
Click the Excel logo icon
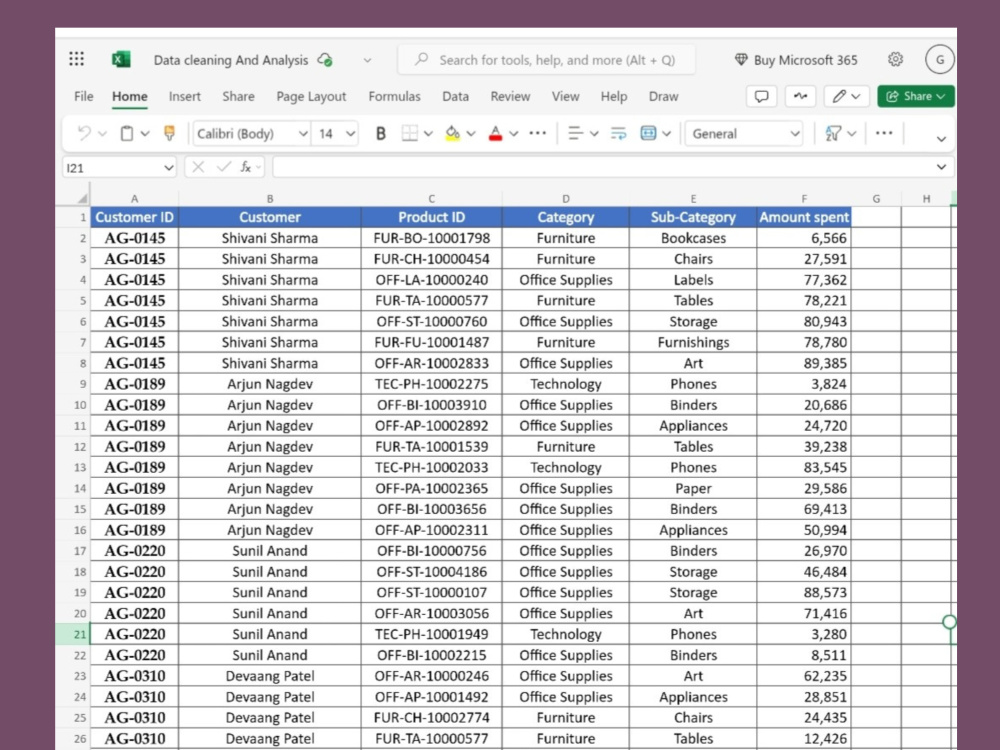point(121,59)
